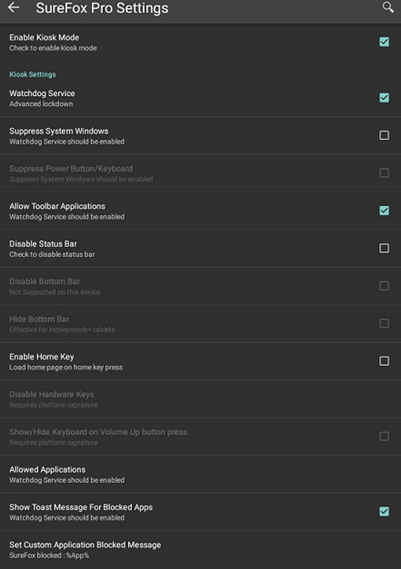Check the Disable Status Bar box
Viewport: 401px width, 569px height.
384,248
